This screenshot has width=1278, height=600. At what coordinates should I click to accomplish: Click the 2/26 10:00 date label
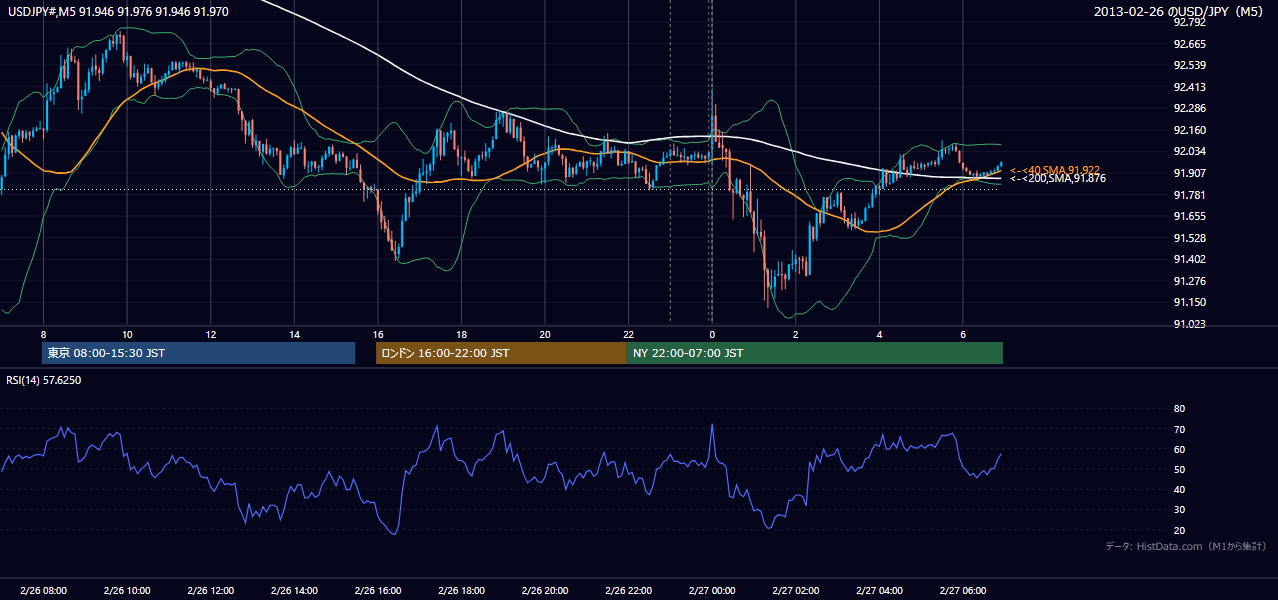127,591
